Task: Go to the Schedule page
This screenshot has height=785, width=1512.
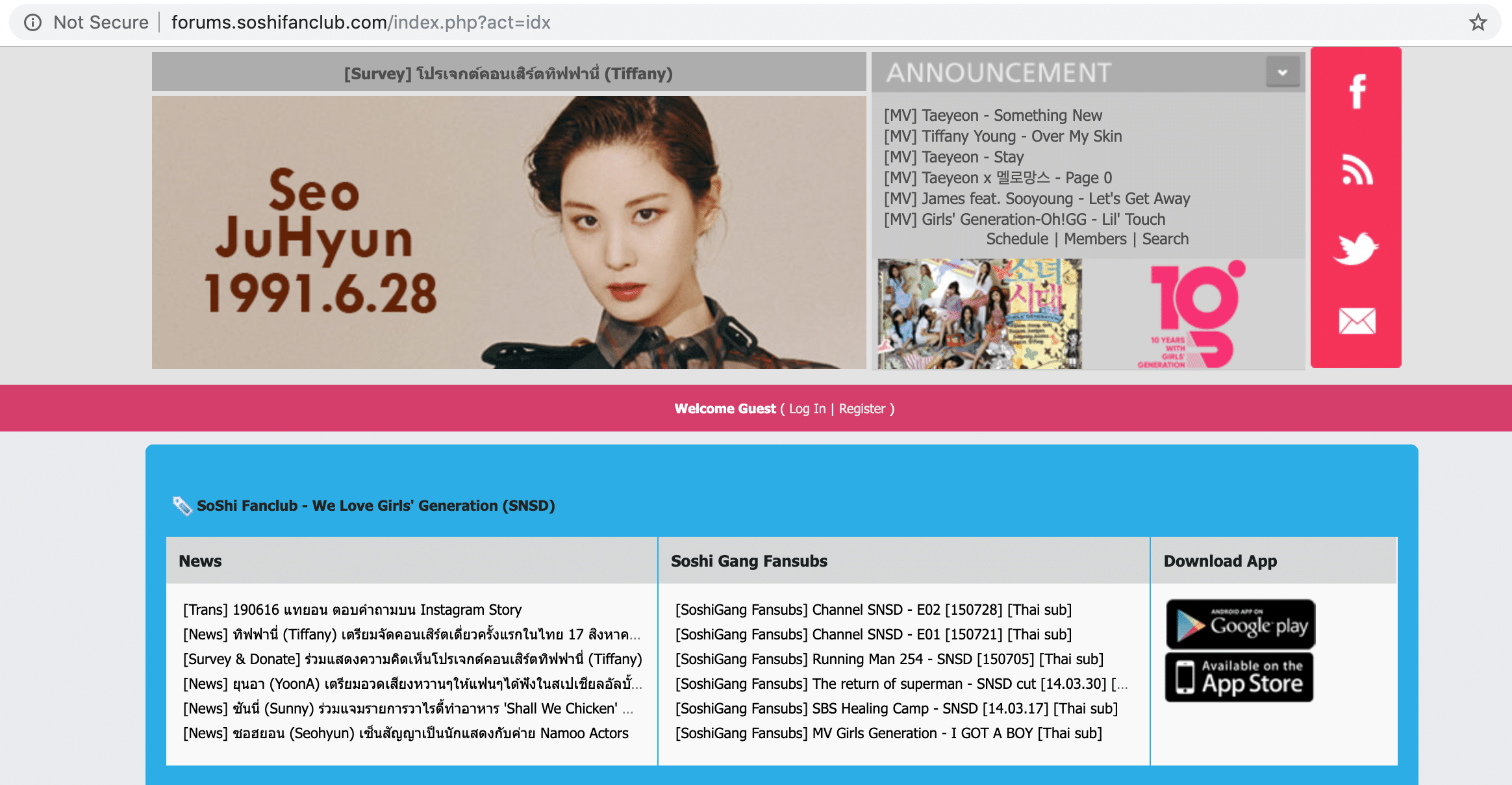Action: [x=1017, y=238]
